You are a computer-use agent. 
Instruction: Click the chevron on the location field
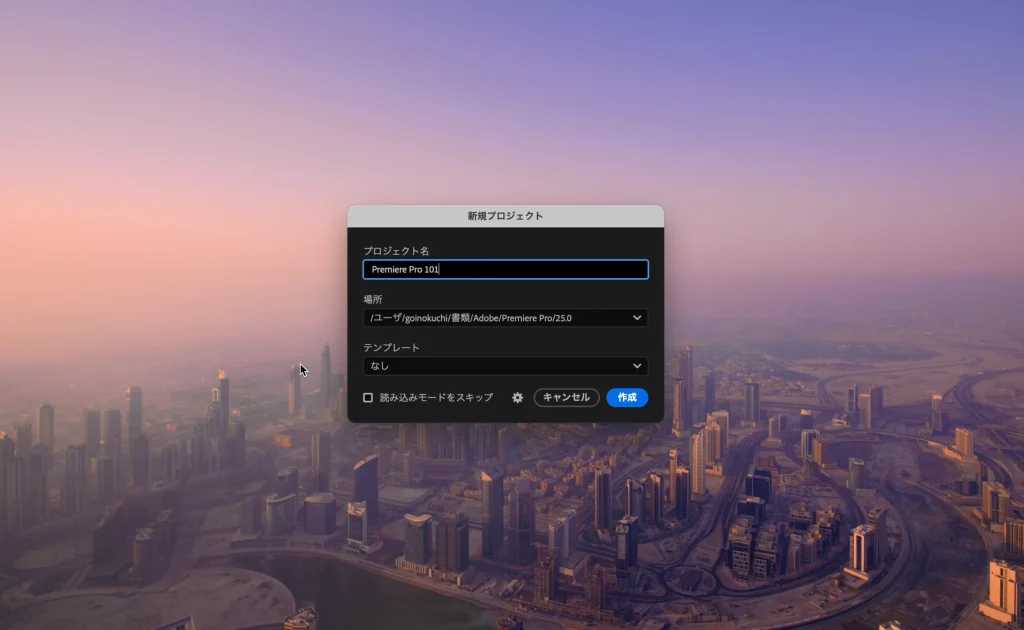point(636,318)
